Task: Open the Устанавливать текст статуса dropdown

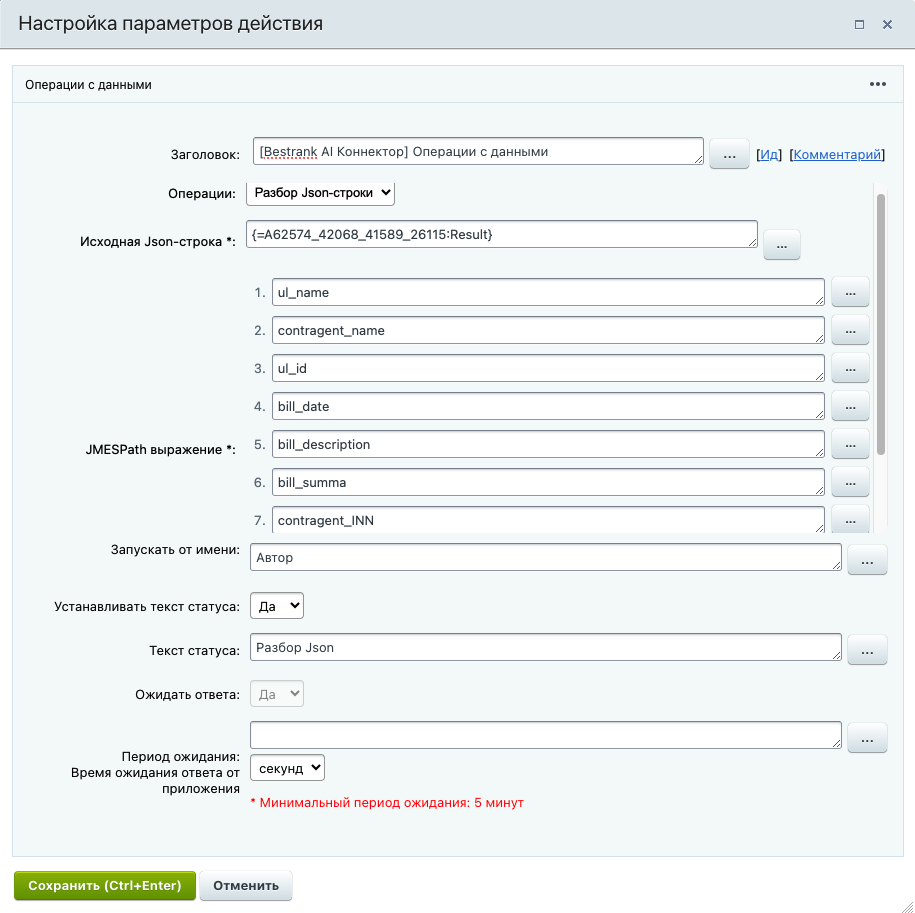Action: pos(276,605)
